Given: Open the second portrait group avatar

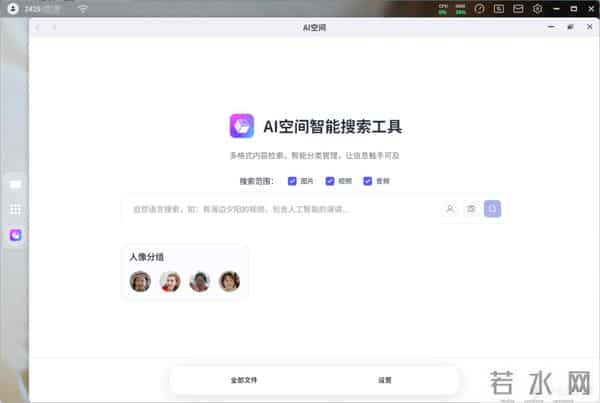Looking at the screenshot, I should (x=170, y=281).
